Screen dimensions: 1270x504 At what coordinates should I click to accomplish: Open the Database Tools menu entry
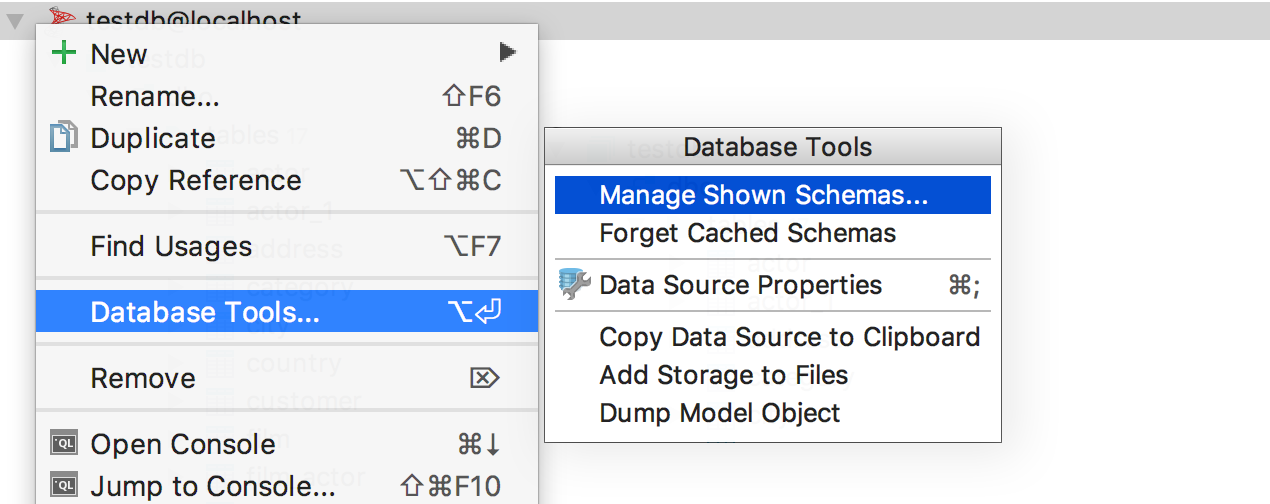[x=287, y=312]
